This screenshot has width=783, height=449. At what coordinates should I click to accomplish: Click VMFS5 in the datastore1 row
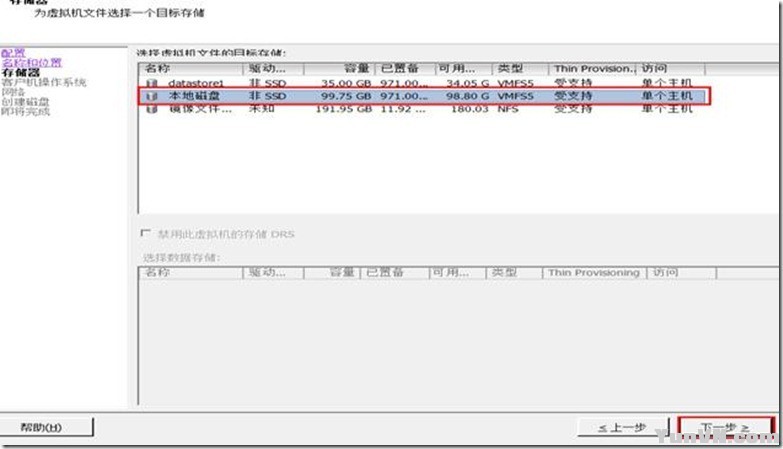point(515,83)
